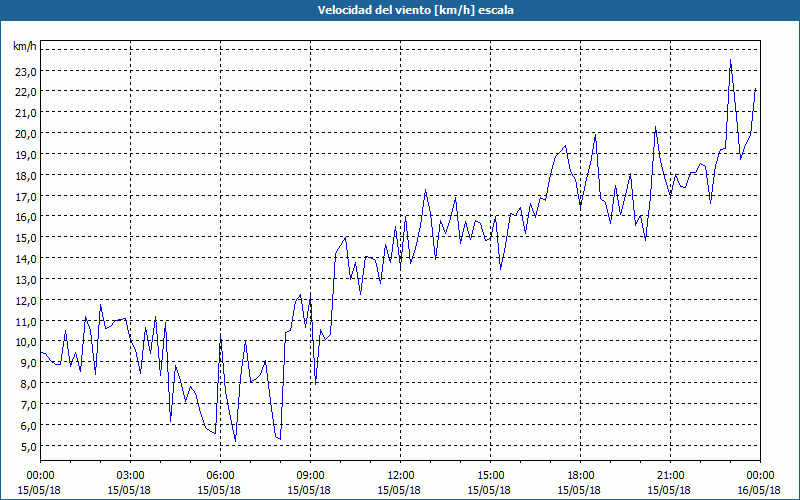Click the 20,0 value on the Y axis
The width and height of the screenshot is (800, 500).
click(26, 134)
